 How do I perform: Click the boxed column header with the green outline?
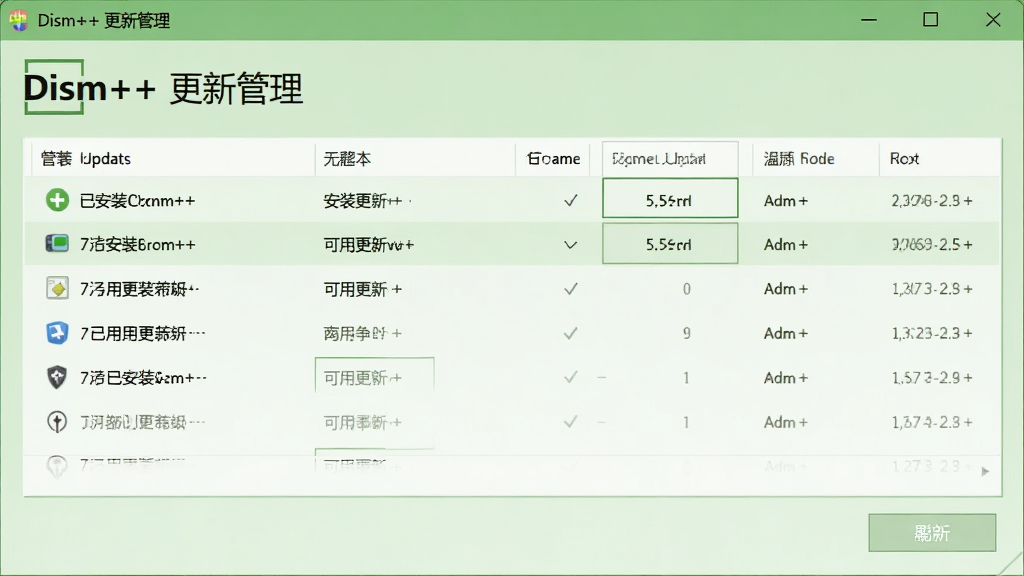(670, 159)
